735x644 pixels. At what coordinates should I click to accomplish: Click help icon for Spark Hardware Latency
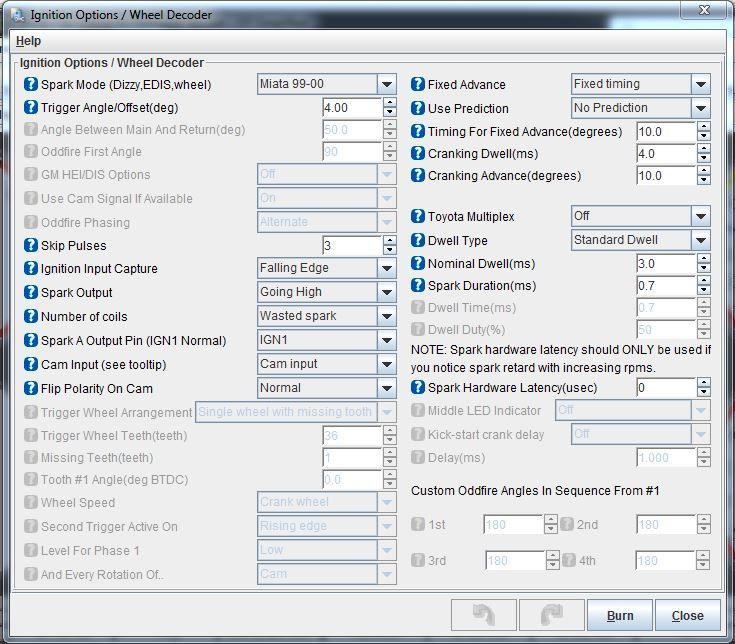tap(418, 388)
